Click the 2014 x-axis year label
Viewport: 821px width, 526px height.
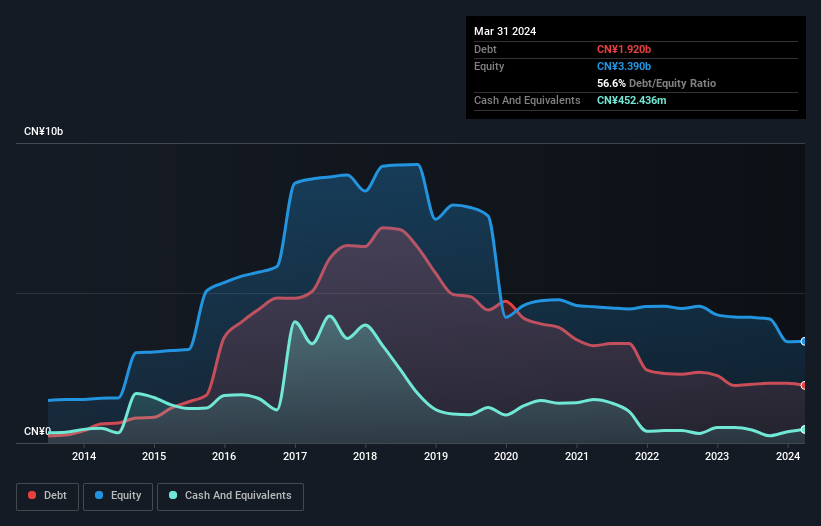(x=84, y=456)
